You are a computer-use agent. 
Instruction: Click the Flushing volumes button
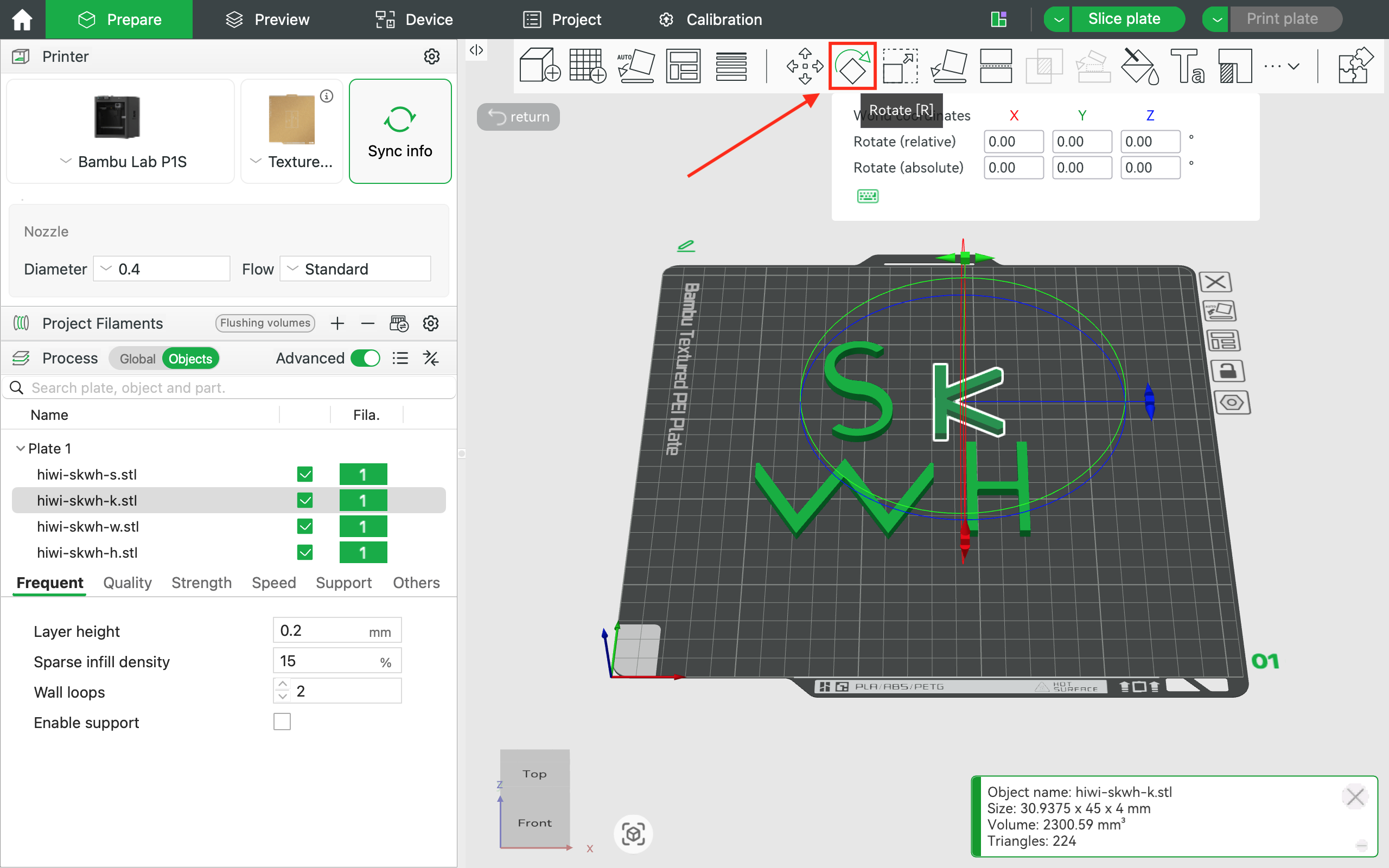265,323
